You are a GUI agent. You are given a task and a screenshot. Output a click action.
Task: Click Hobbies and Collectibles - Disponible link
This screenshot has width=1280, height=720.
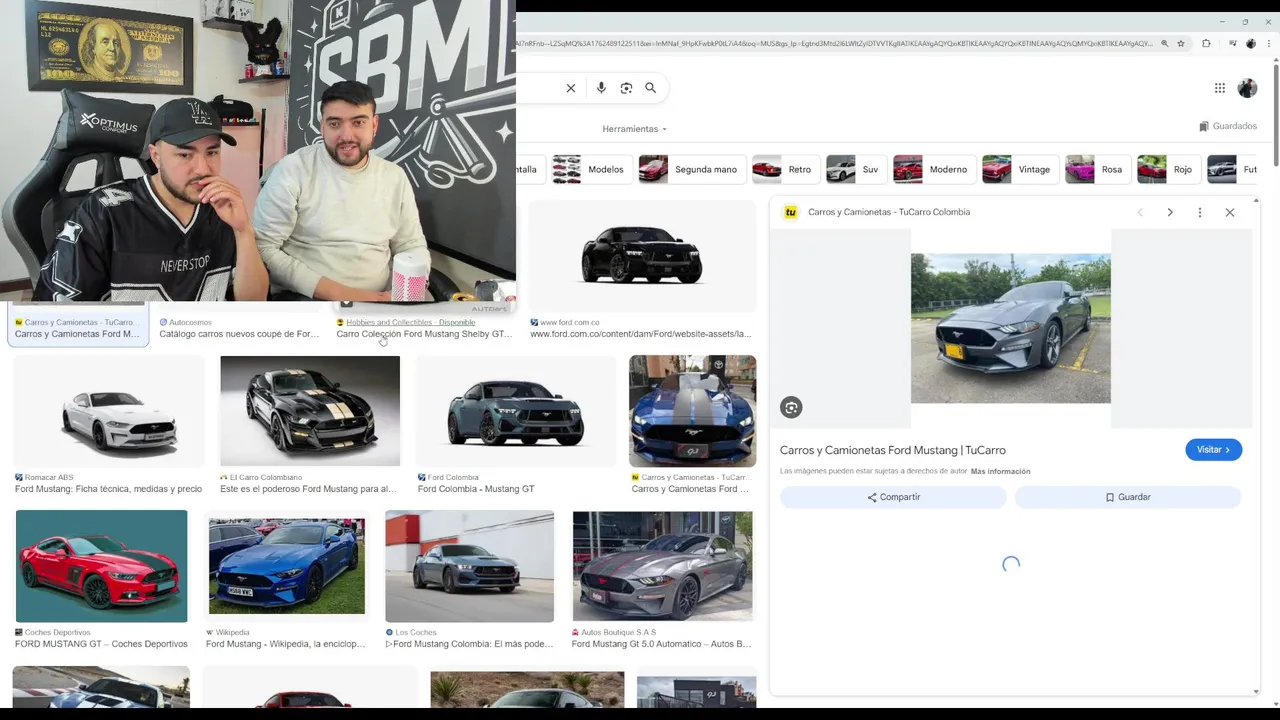click(x=410, y=323)
